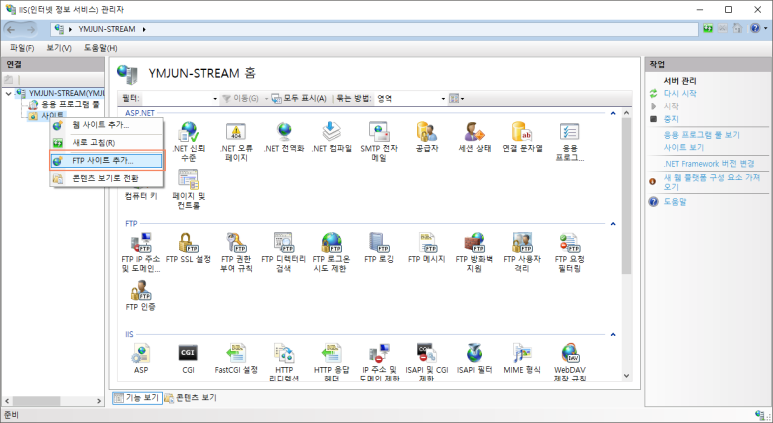Click the 중지 action link
773x423 pixels.
(671, 119)
